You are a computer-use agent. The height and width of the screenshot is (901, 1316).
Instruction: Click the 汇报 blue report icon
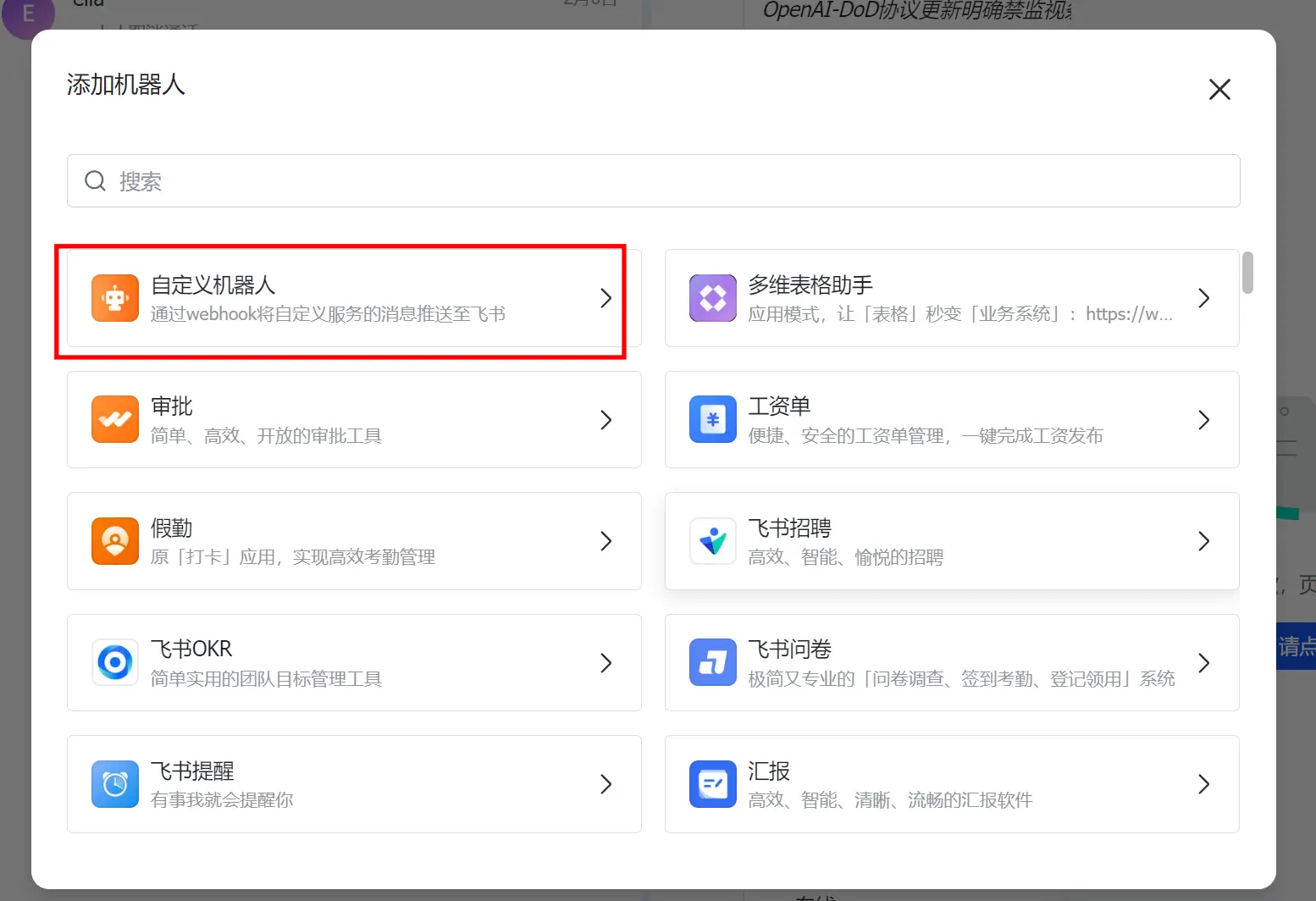(x=713, y=784)
